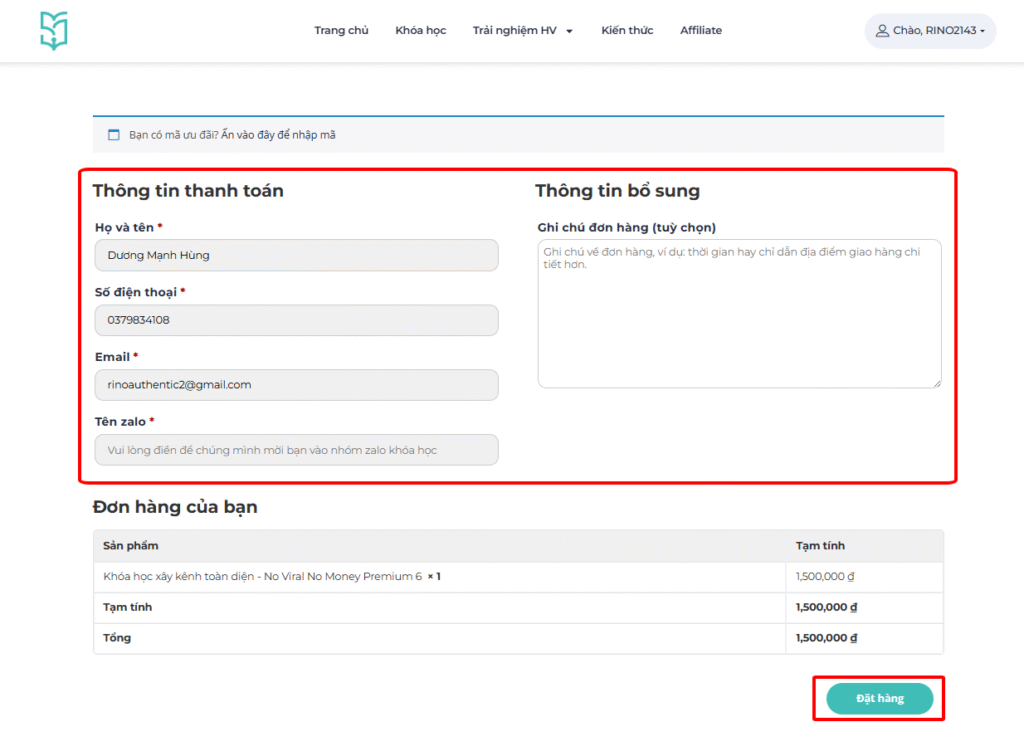
Task: Click the Tổng total price value
Action: click(826, 638)
